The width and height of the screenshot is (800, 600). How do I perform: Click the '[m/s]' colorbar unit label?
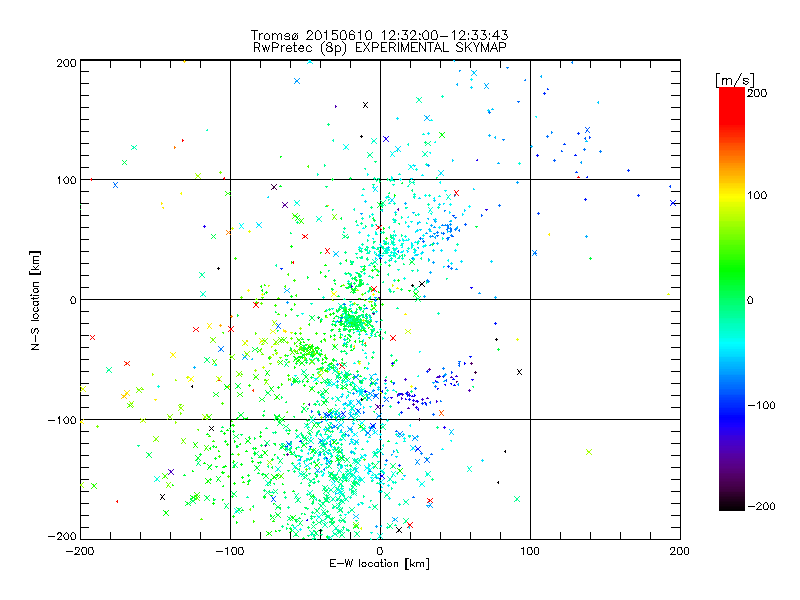click(735, 80)
